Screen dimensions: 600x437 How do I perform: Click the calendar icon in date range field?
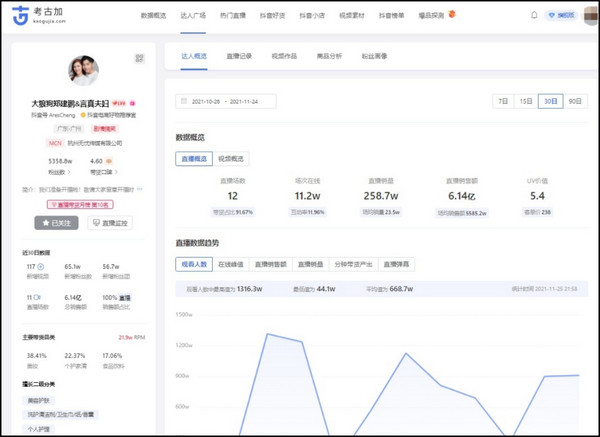point(182,102)
